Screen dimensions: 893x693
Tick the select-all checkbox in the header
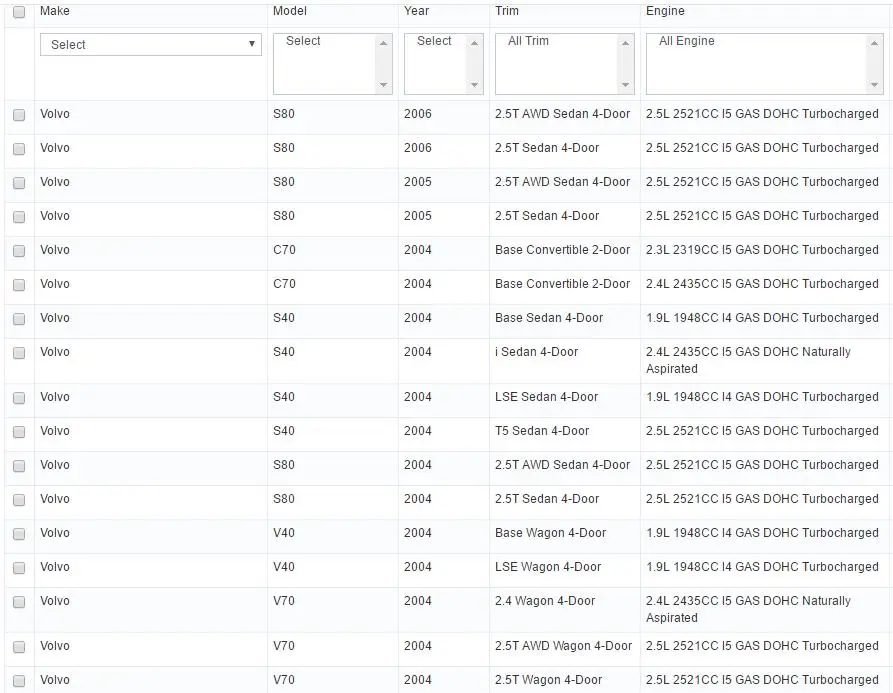coord(19,12)
